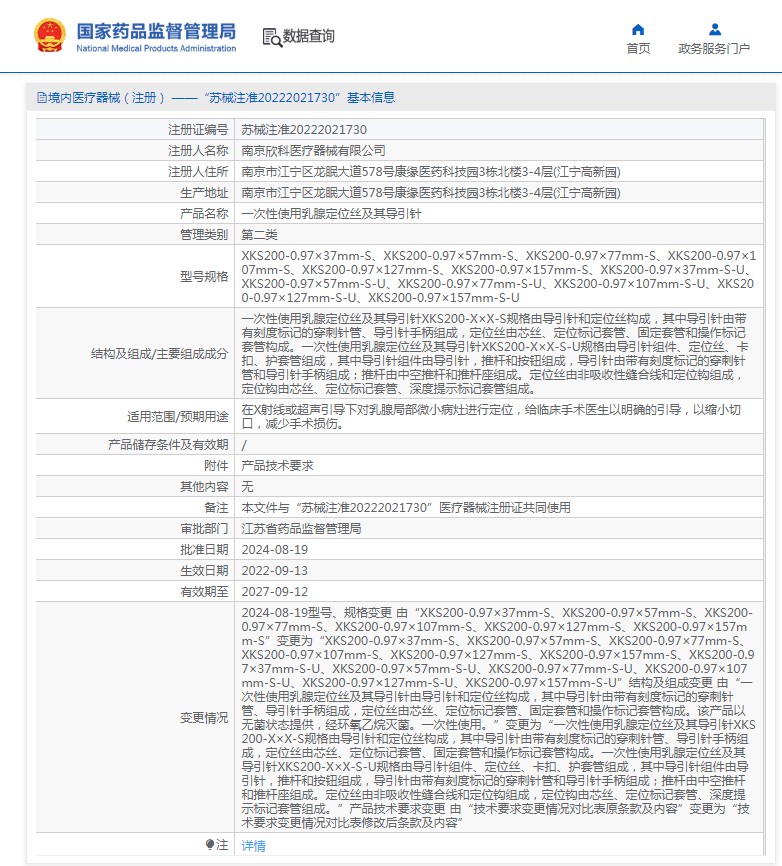The height and width of the screenshot is (866, 782).
Task: Select the 产品名称 label cell
Action: 135,214
